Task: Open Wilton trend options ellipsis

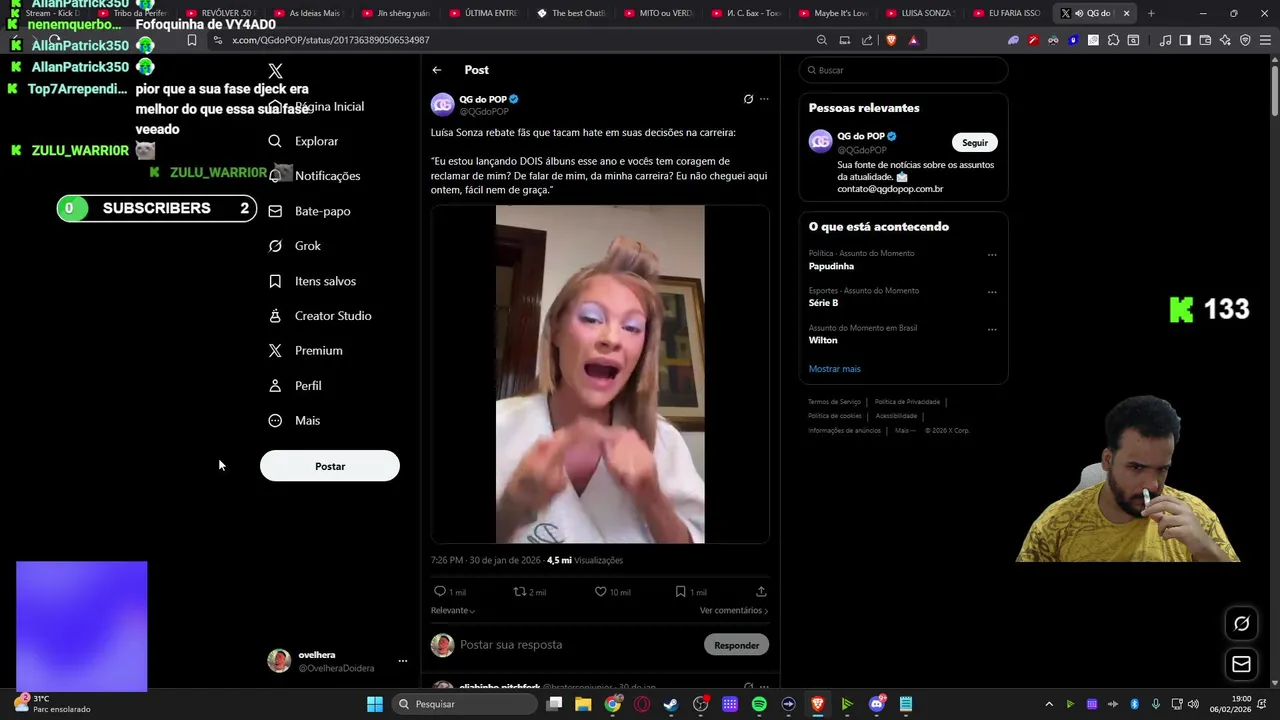Action: click(x=992, y=329)
